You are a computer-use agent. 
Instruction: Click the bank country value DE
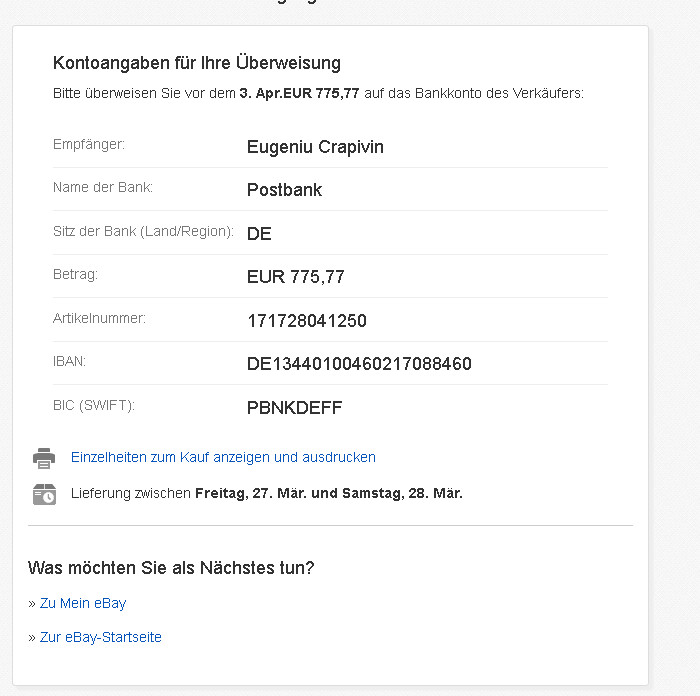[259, 234]
